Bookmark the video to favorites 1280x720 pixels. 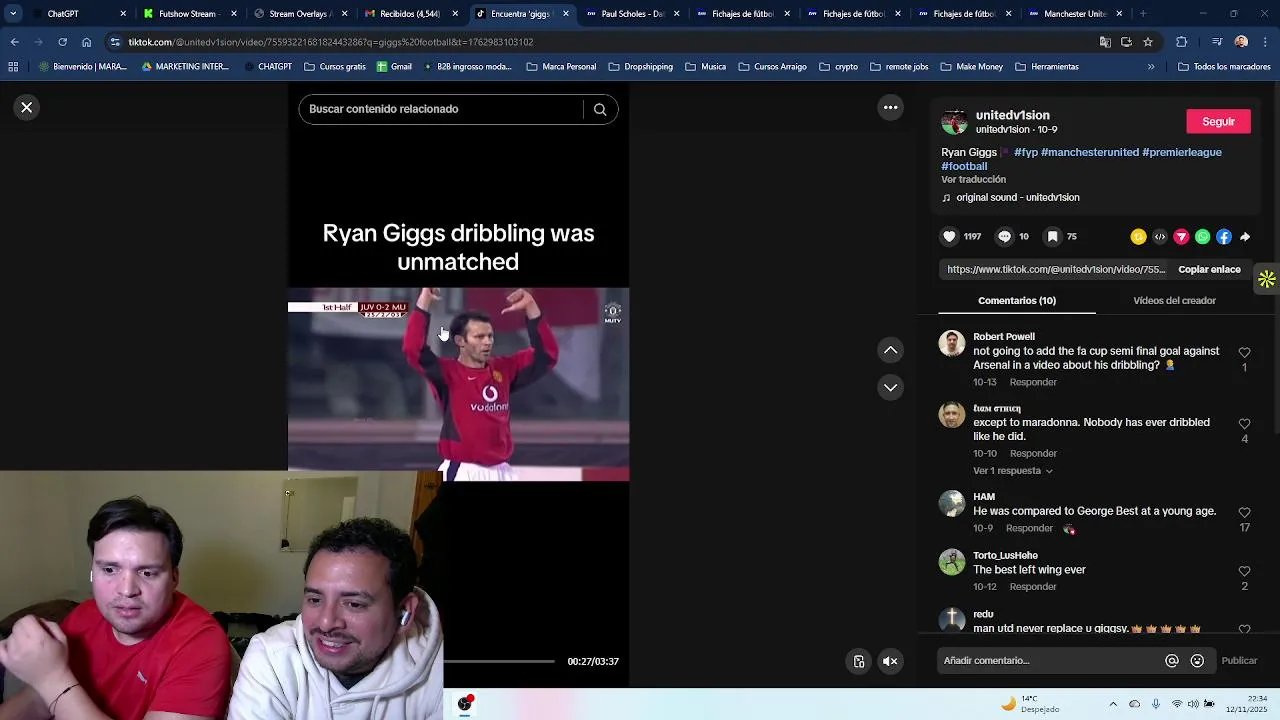1052,237
